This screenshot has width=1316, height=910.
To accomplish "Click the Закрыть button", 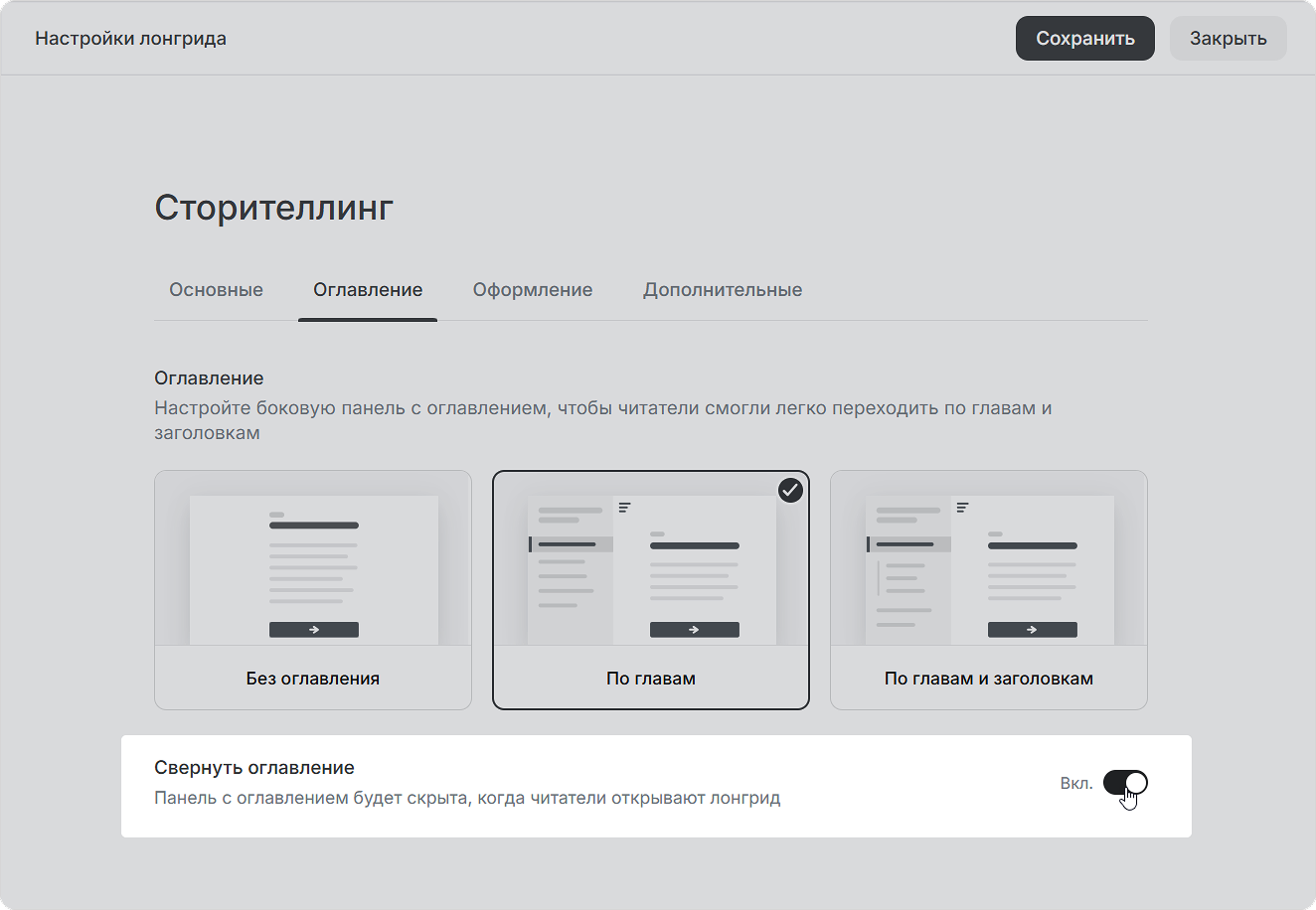I will click(1228, 38).
